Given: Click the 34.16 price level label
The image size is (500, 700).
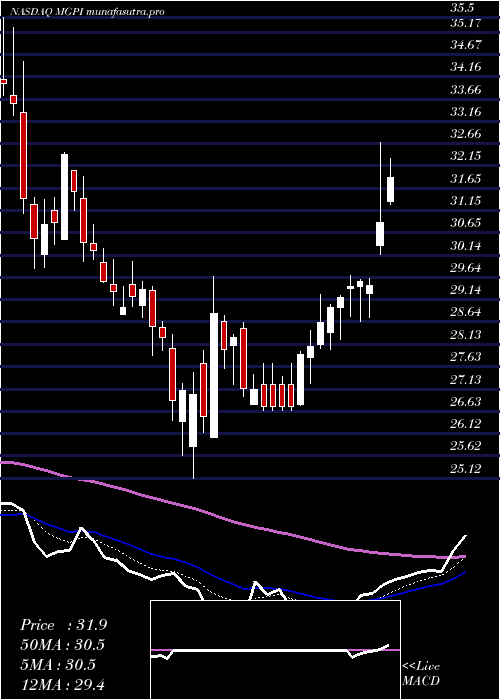Looking at the screenshot, I should (466, 67).
